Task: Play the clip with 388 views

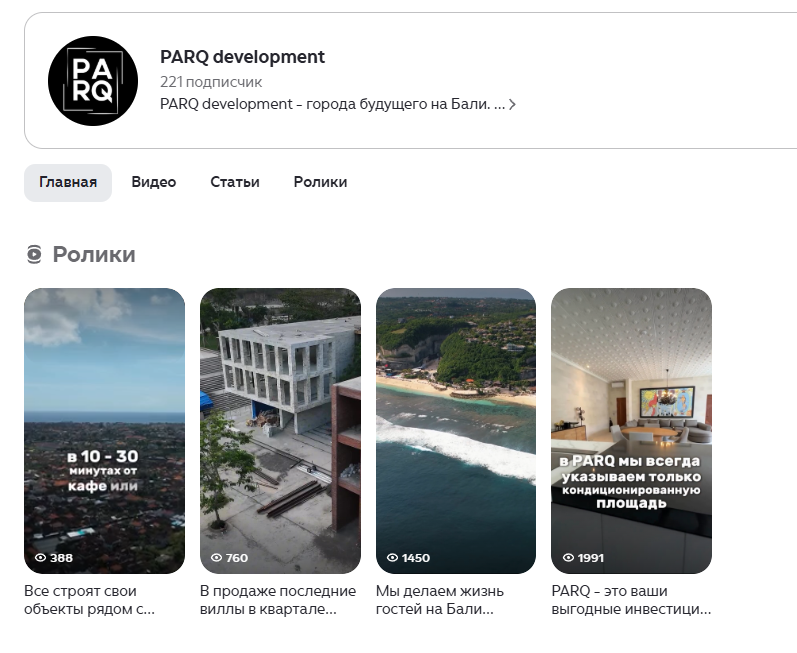Action: click(105, 431)
